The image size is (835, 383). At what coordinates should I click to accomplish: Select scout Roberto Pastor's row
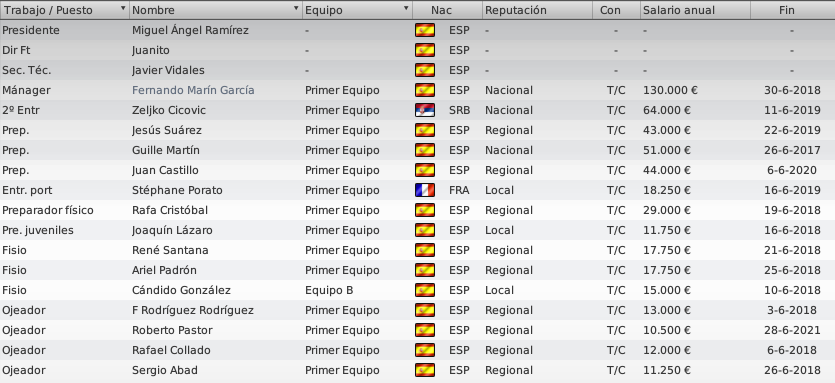pos(418,330)
